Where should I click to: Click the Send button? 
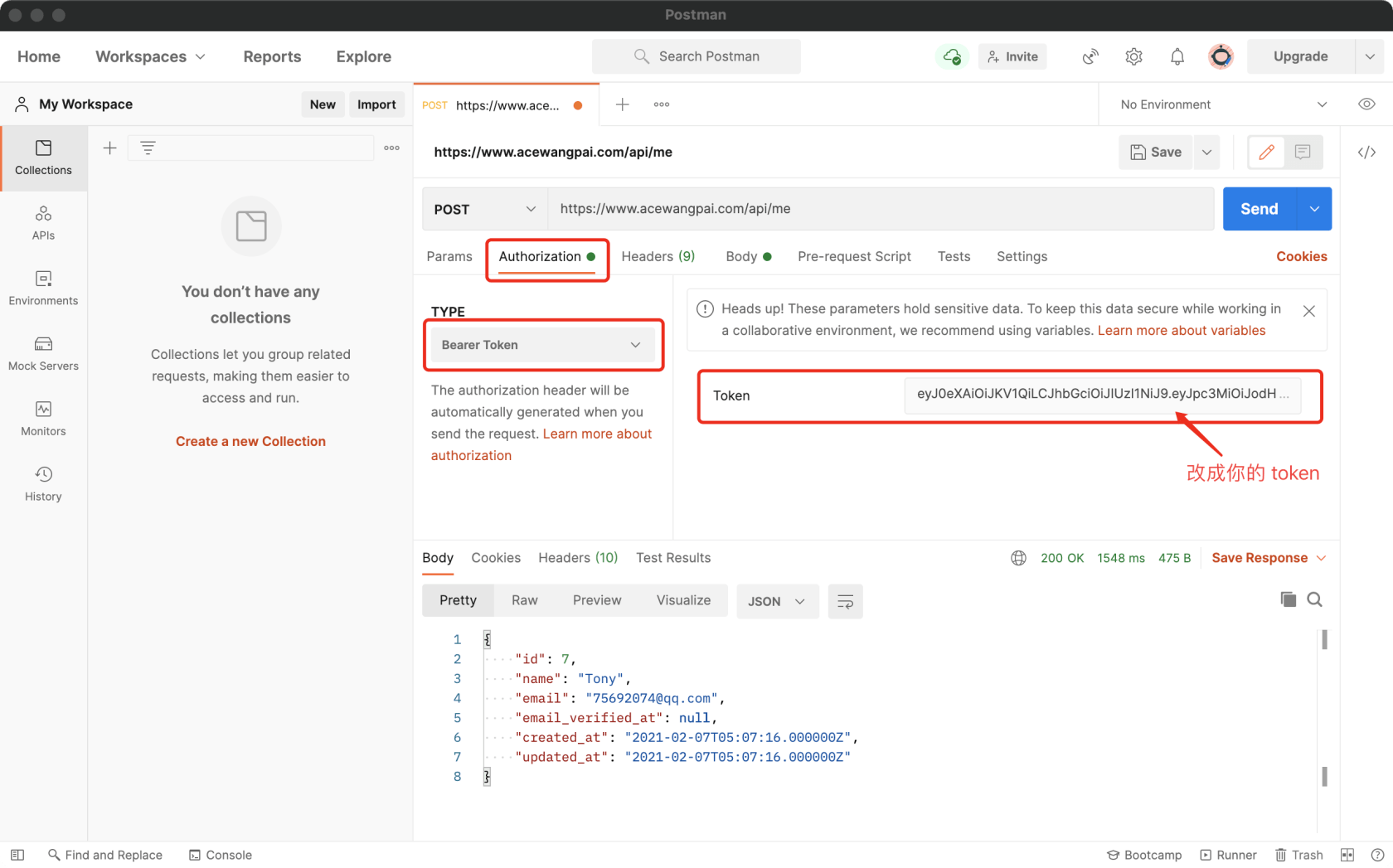[1259, 209]
